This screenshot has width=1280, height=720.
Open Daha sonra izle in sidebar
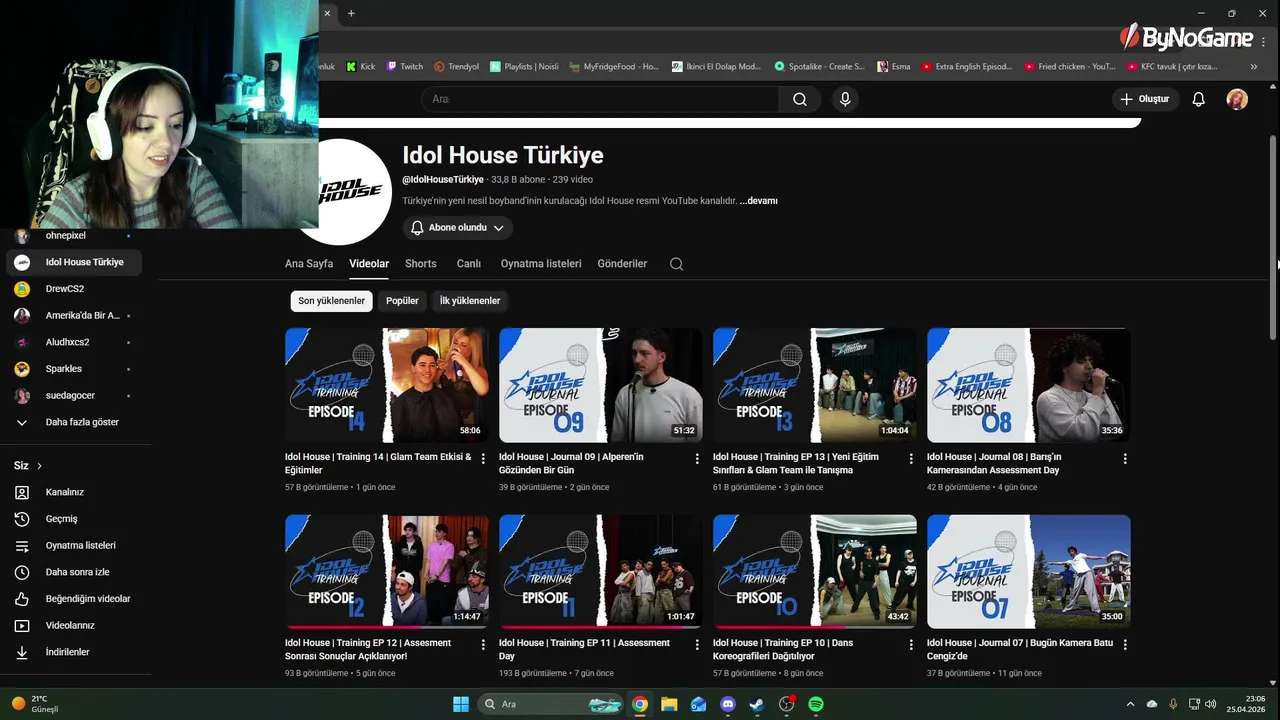(x=75, y=572)
